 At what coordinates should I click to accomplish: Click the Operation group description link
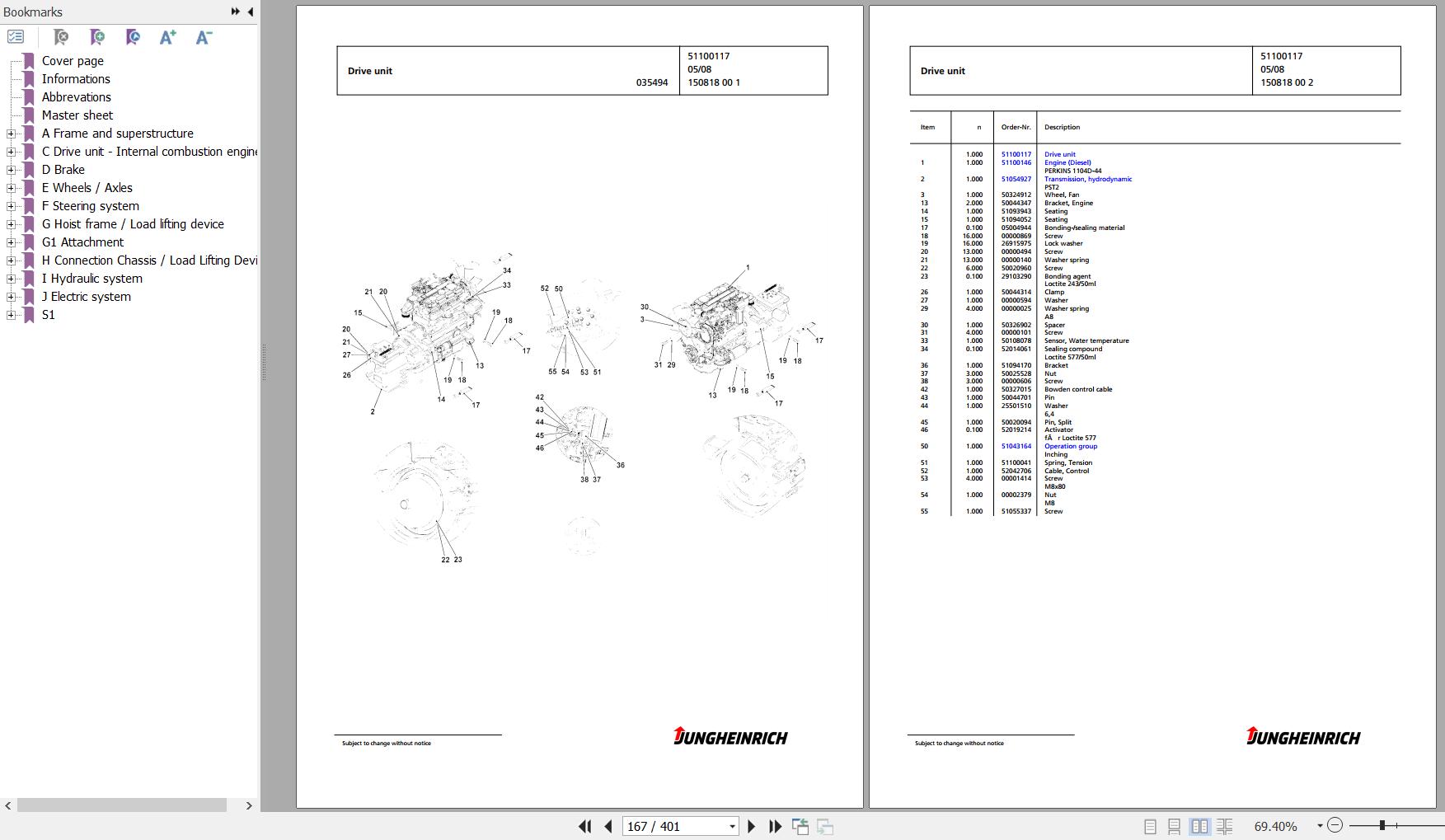[x=1071, y=446]
